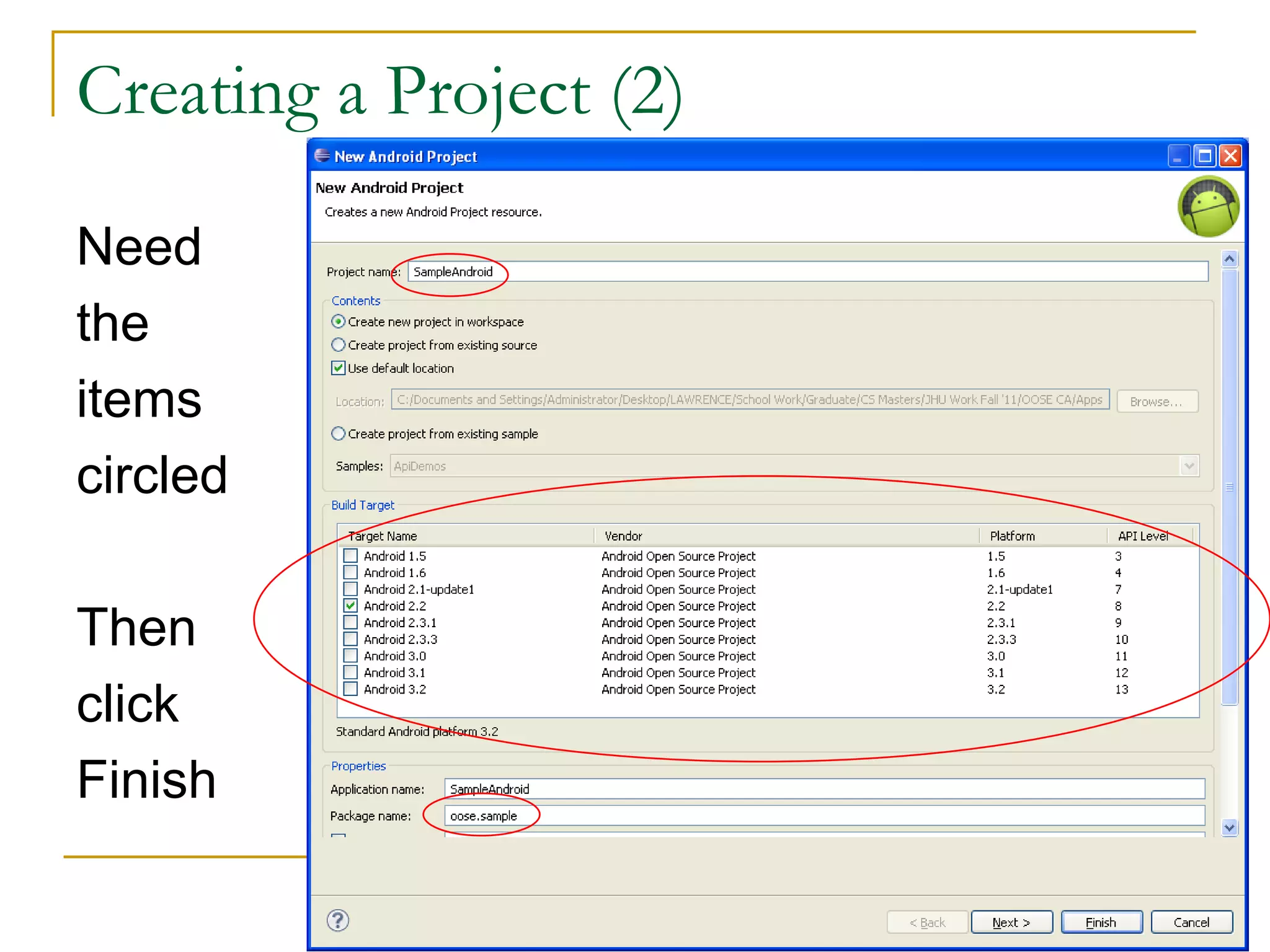Click the Application name field

825,789
